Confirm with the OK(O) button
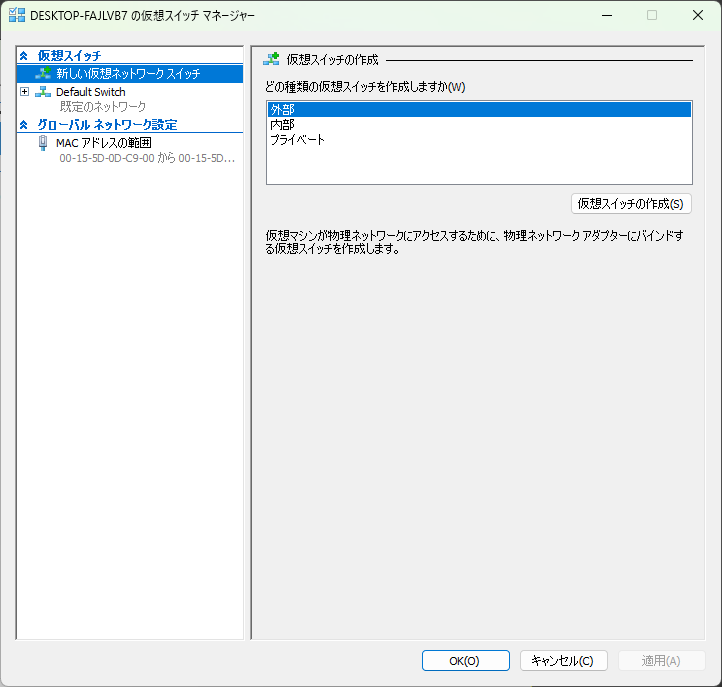 466,661
